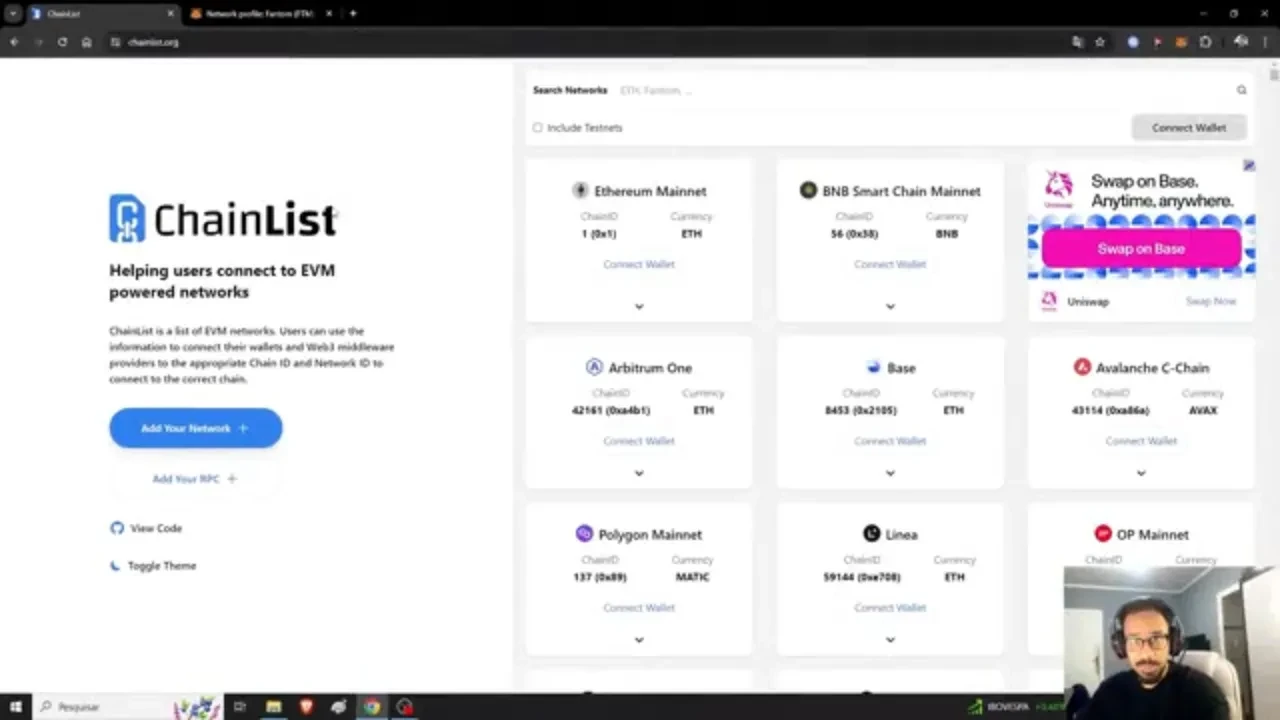The width and height of the screenshot is (1280, 720).
Task: Connect wallet to Avalanche C-Chain
Action: coord(1141,441)
